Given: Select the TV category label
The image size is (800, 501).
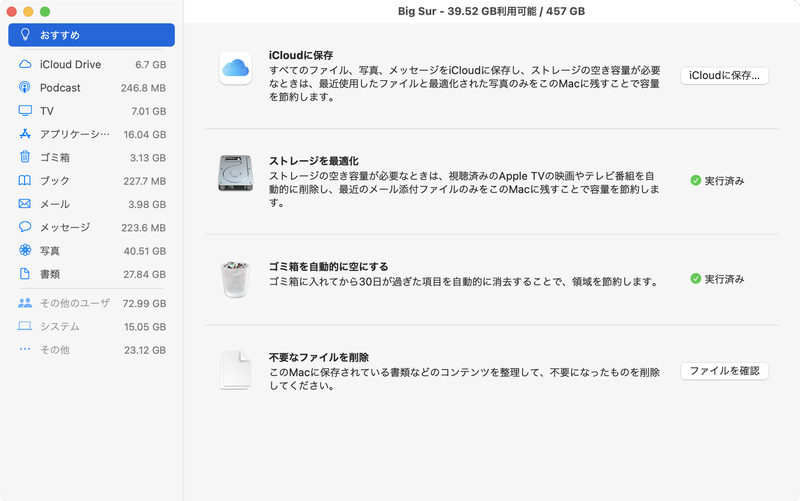Looking at the screenshot, I should (x=46, y=111).
